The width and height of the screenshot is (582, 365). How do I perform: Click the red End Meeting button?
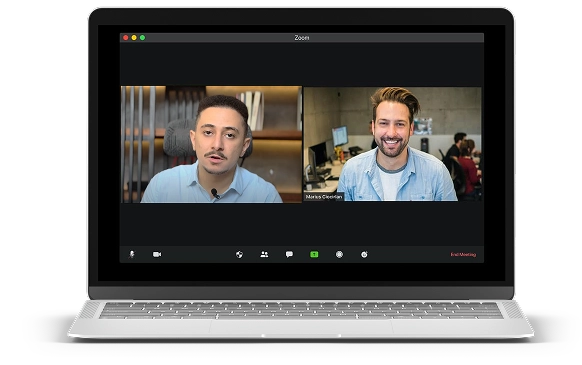[x=463, y=254]
